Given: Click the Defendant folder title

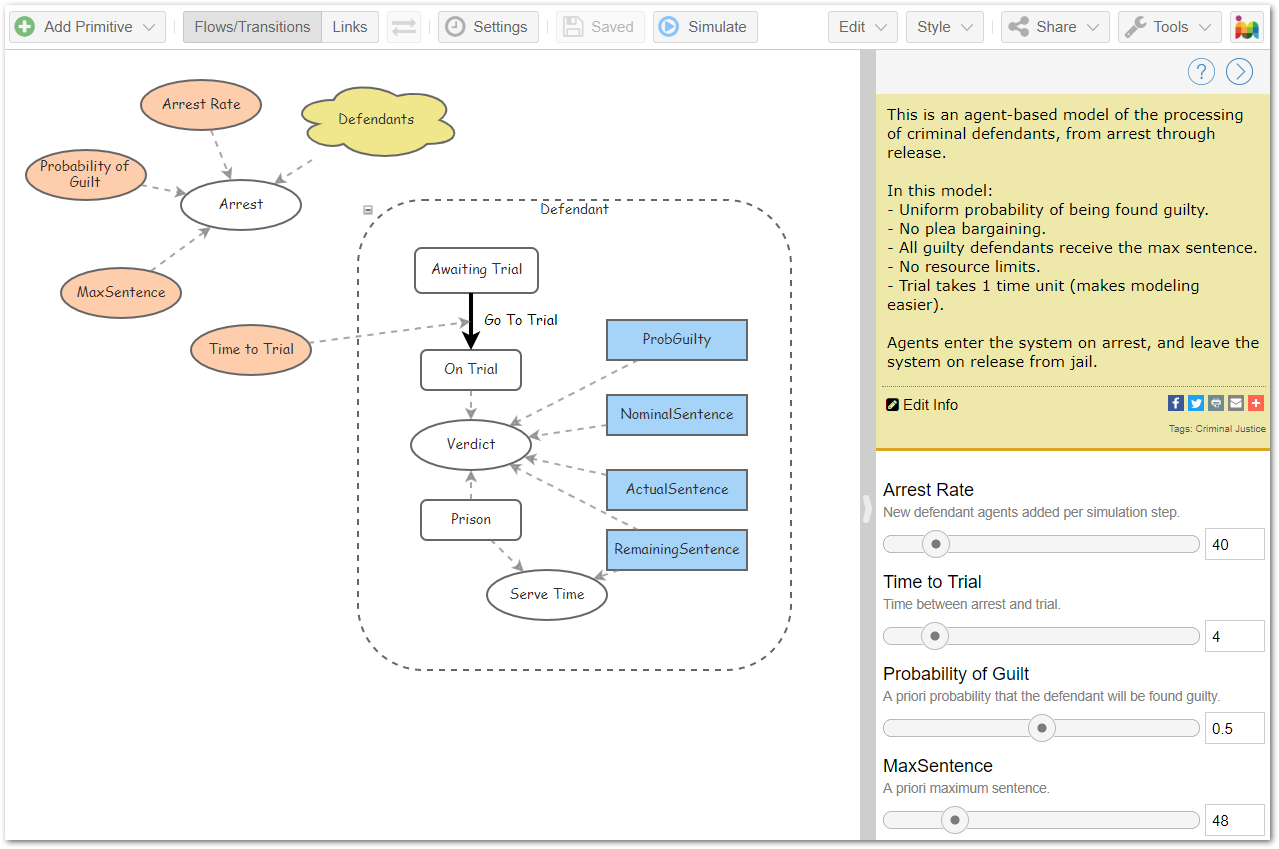Looking at the screenshot, I should (574, 209).
